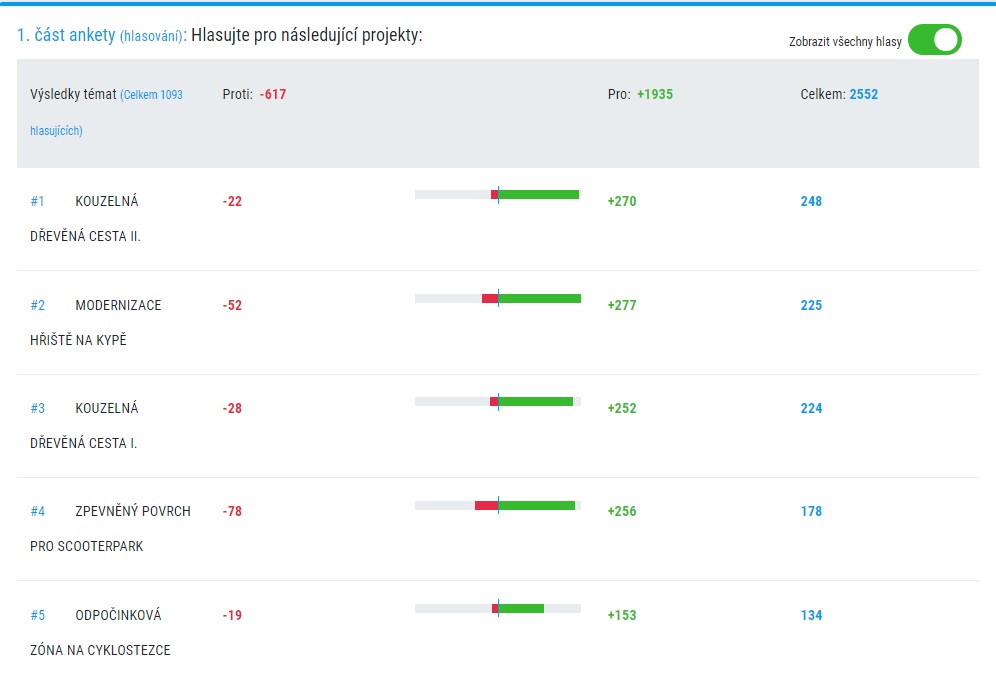Open project #3 Kouzelná dřevěná cesta I.
The width and height of the screenshot is (996, 681).
click(x=84, y=426)
